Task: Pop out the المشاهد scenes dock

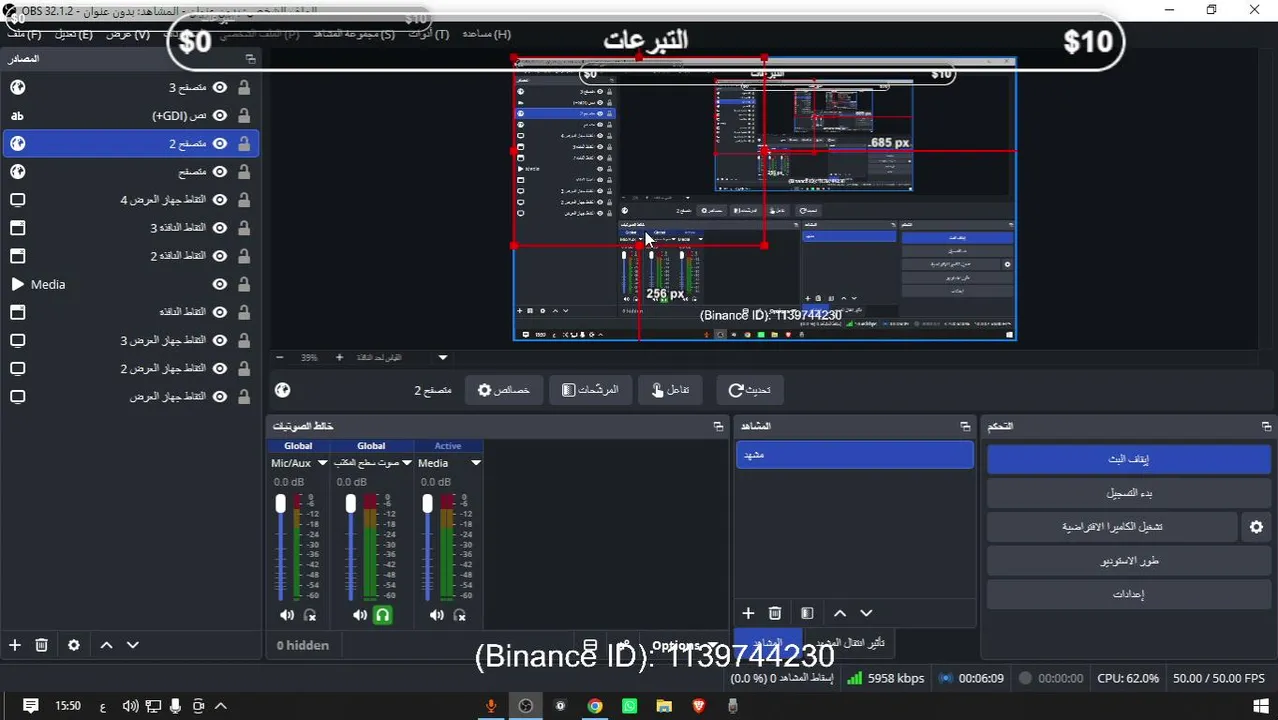Action: coord(965,426)
